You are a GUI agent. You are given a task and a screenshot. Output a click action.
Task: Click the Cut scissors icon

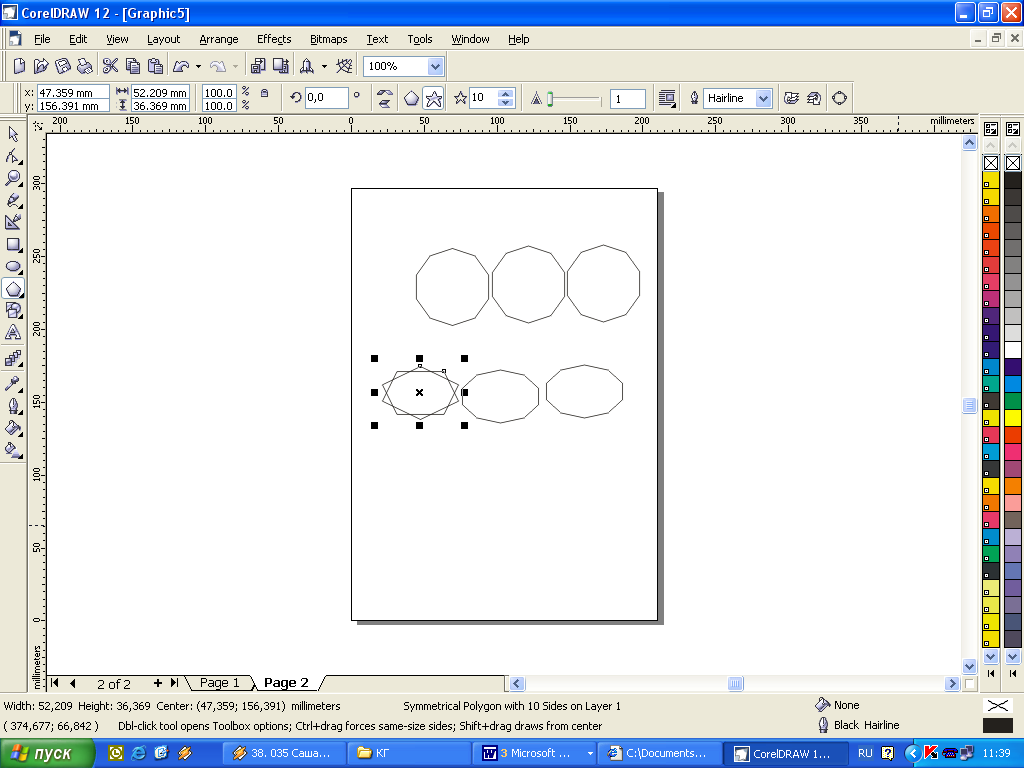tap(110, 66)
